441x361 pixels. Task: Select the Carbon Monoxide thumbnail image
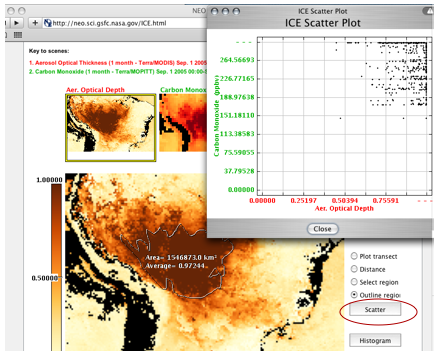[183, 123]
